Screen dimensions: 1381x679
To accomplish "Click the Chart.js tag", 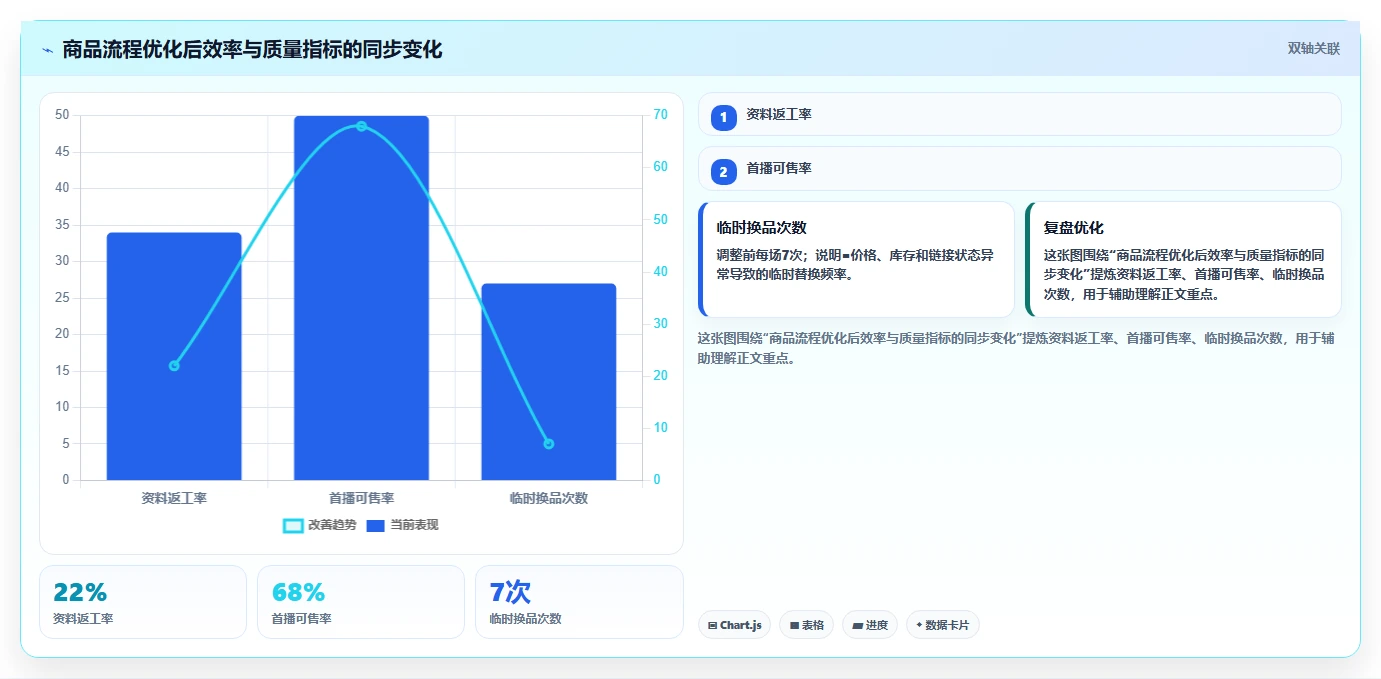I will [x=735, y=625].
